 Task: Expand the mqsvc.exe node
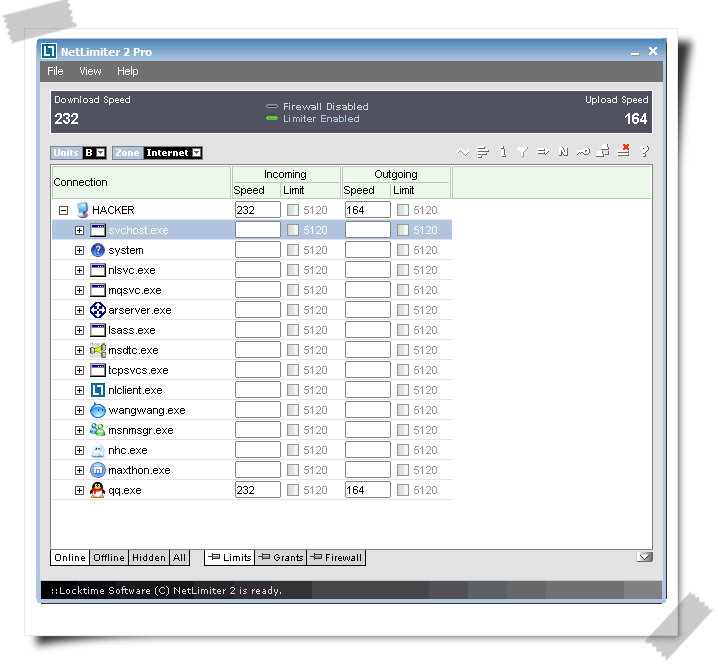click(79, 290)
